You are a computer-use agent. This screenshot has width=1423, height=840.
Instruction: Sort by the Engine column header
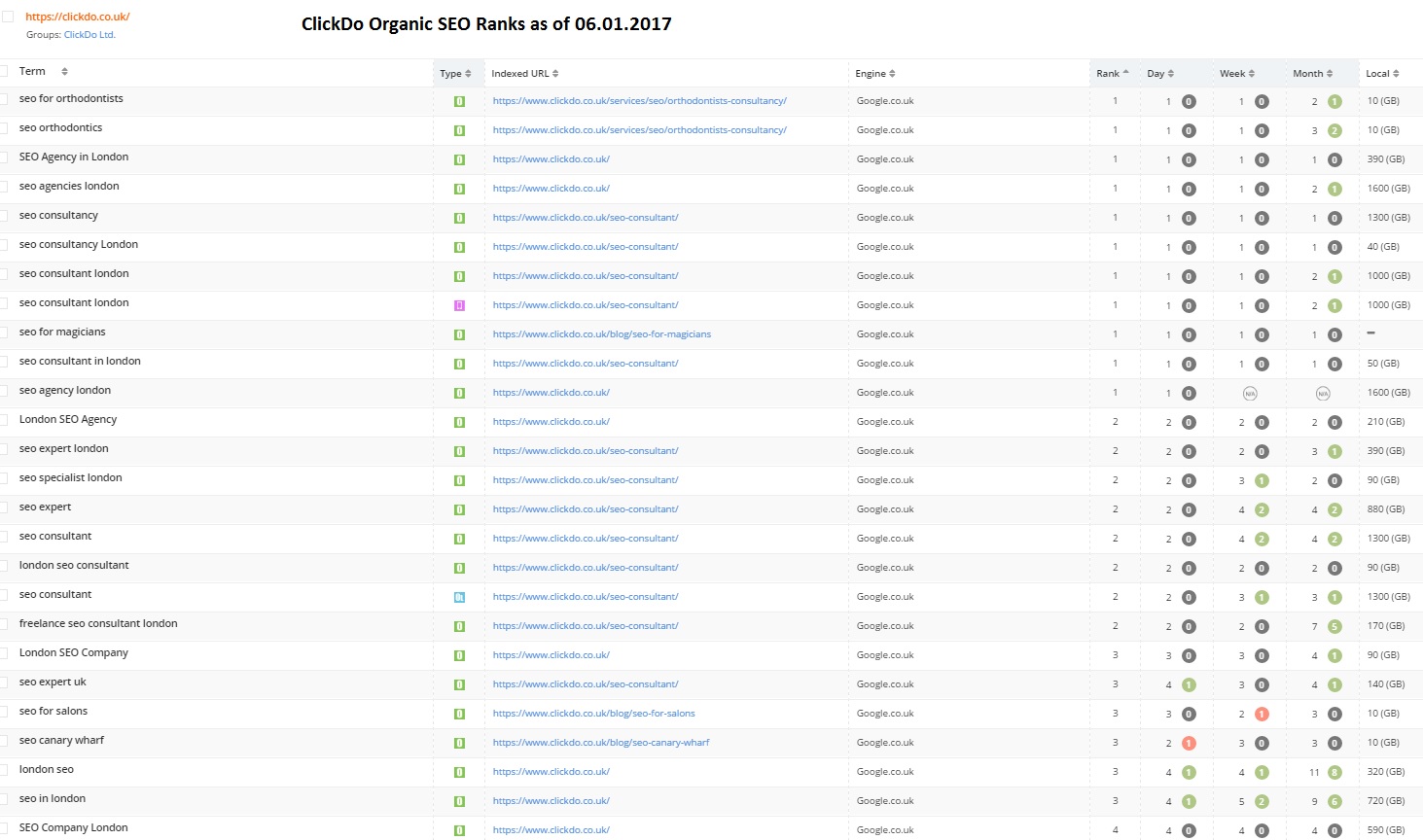[875, 74]
